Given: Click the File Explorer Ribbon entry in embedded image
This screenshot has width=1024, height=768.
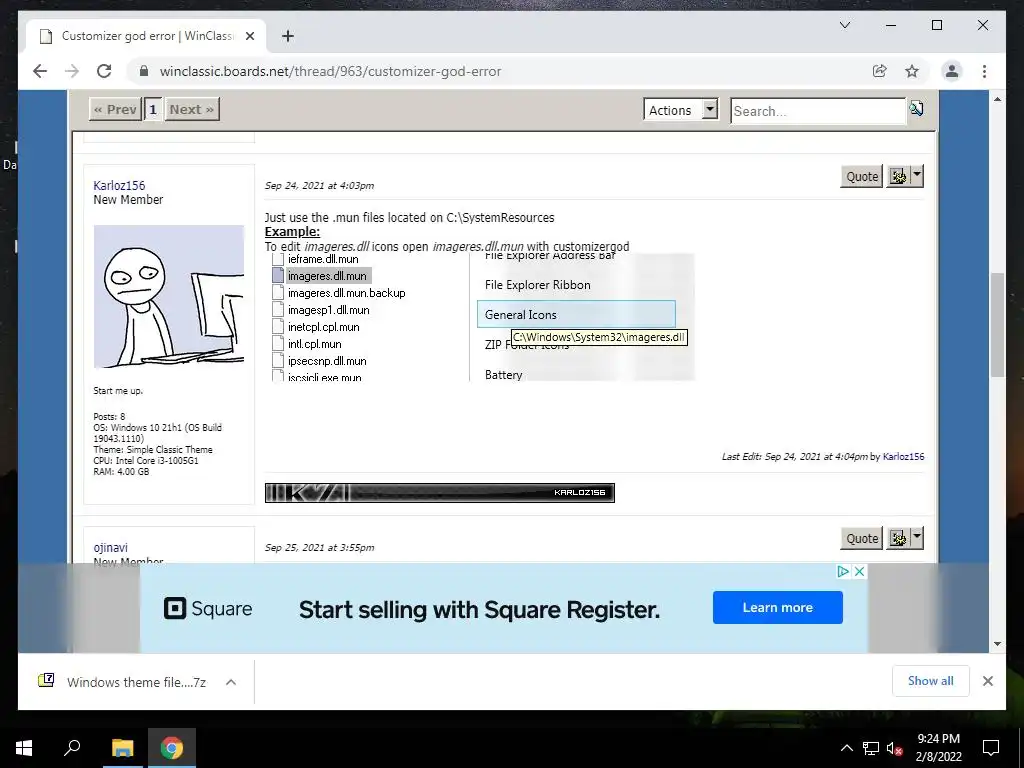Looking at the screenshot, I should click(x=537, y=285).
